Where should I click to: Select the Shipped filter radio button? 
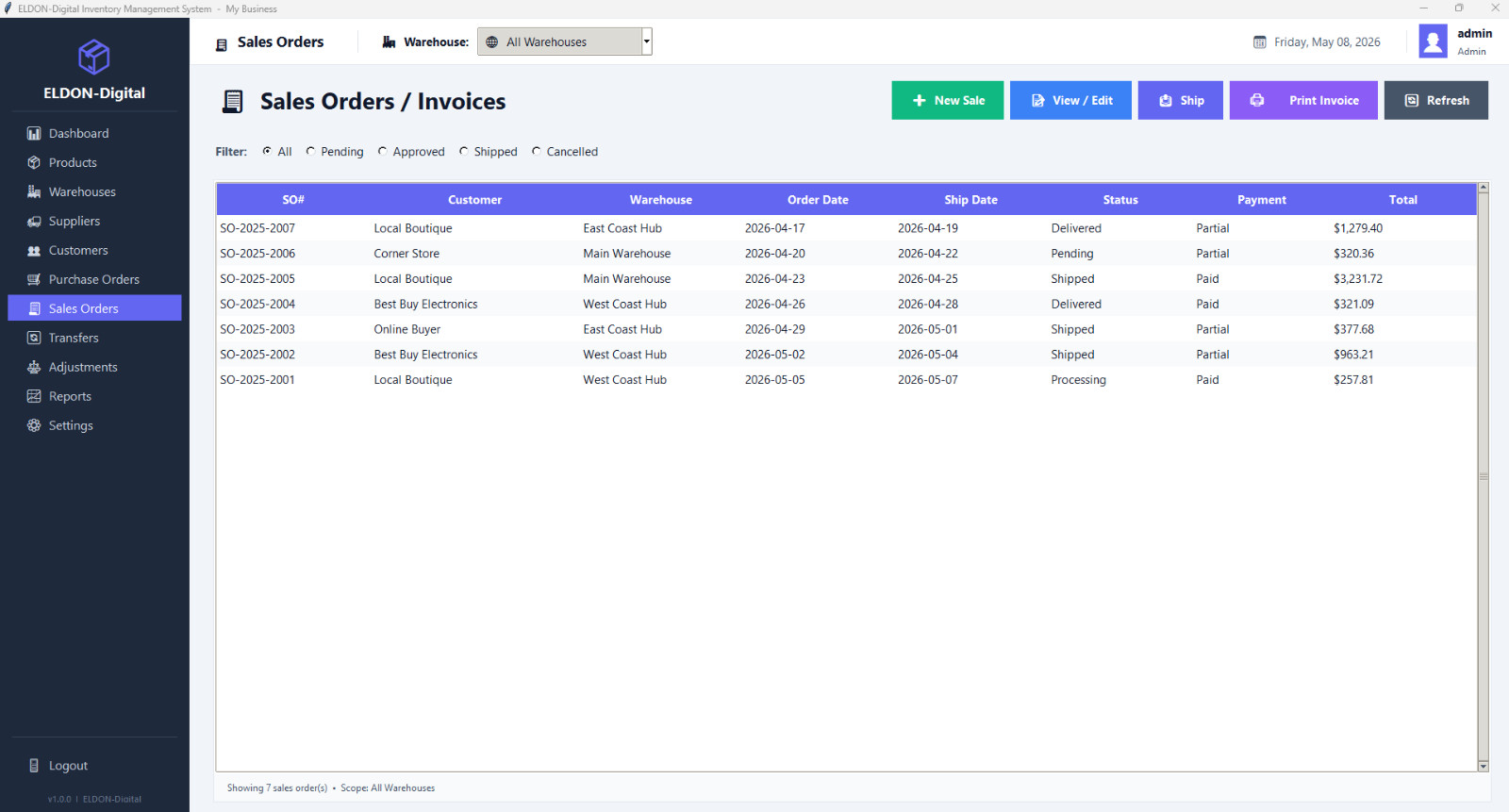463,151
